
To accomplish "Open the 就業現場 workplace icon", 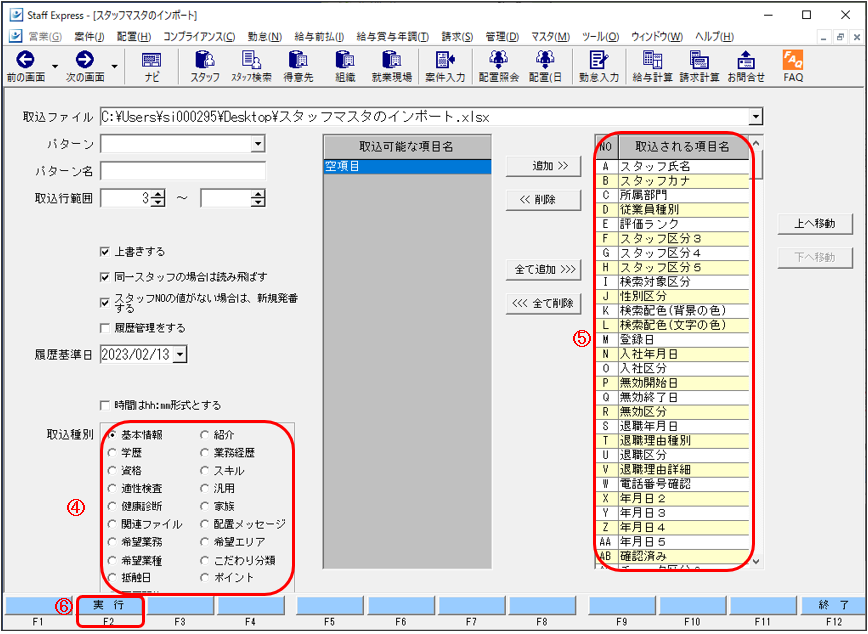I will coord(392,66).
